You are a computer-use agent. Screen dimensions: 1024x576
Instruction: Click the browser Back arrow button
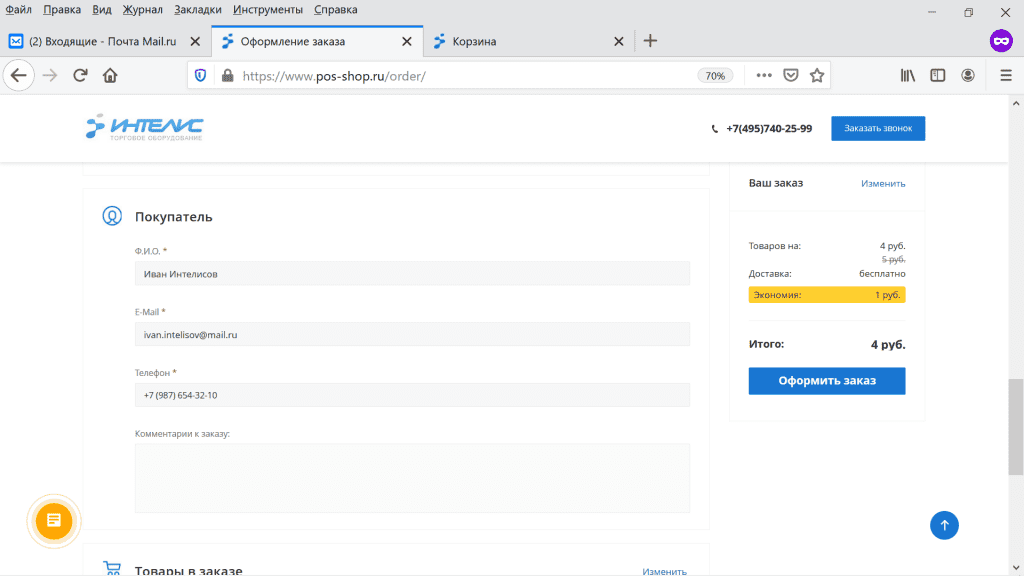point(19,75)
